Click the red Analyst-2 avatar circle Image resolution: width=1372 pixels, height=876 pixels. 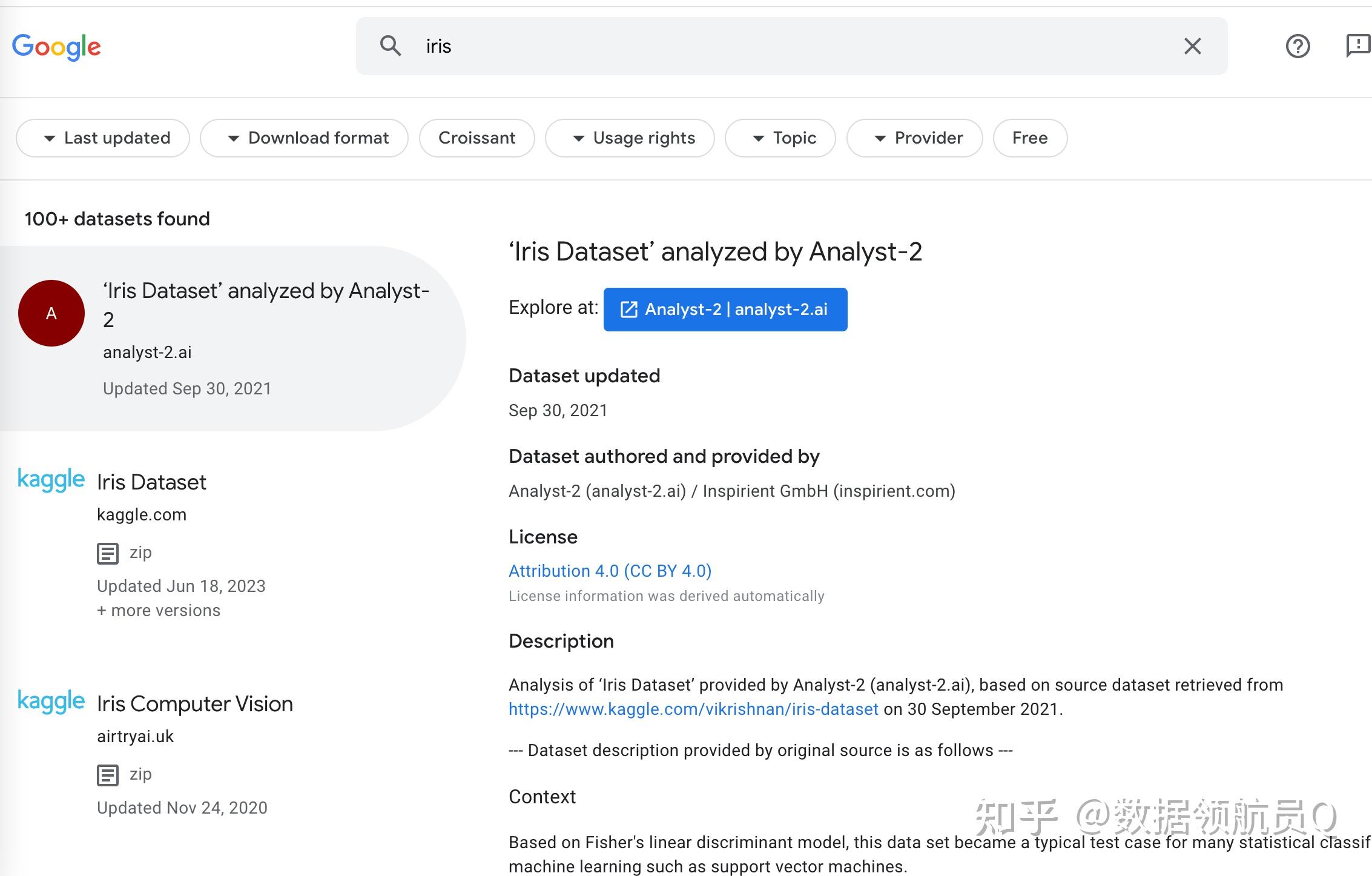click(51, 313)
